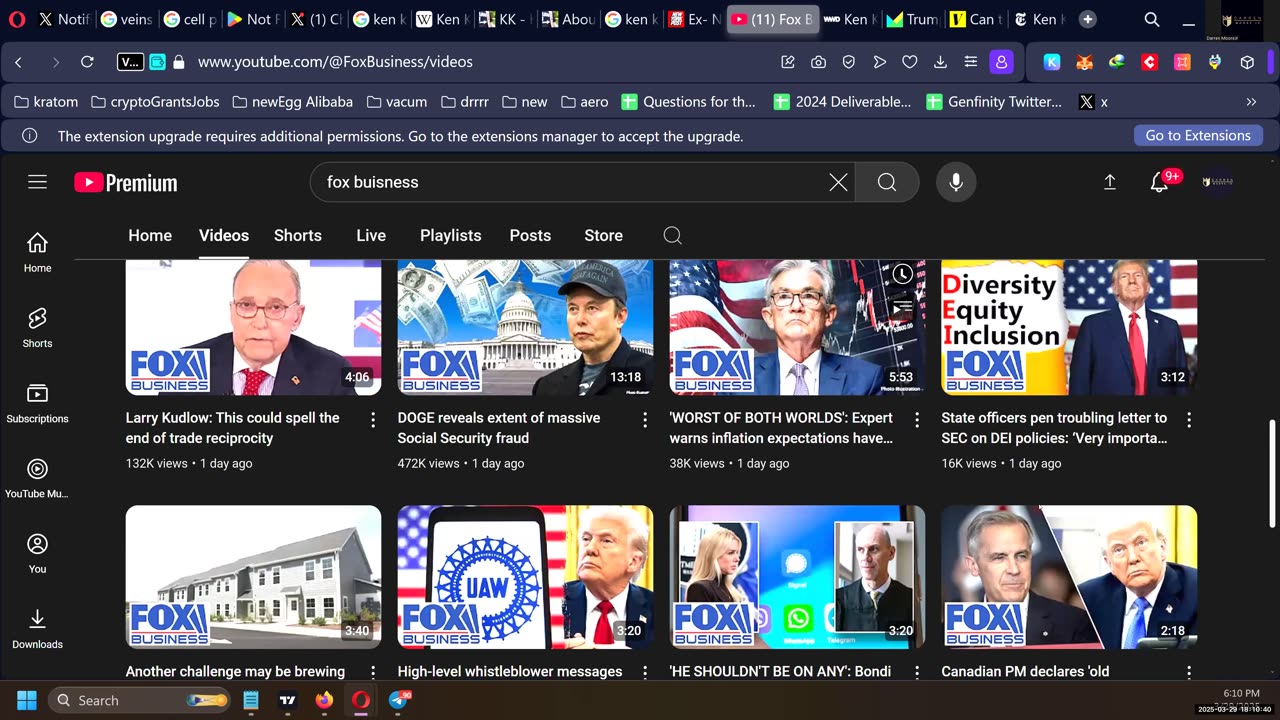Viewport: 1280px width, 720px height.
Task: Show hidden bookmarks with the chevron
Action: tap(1251, 102)
